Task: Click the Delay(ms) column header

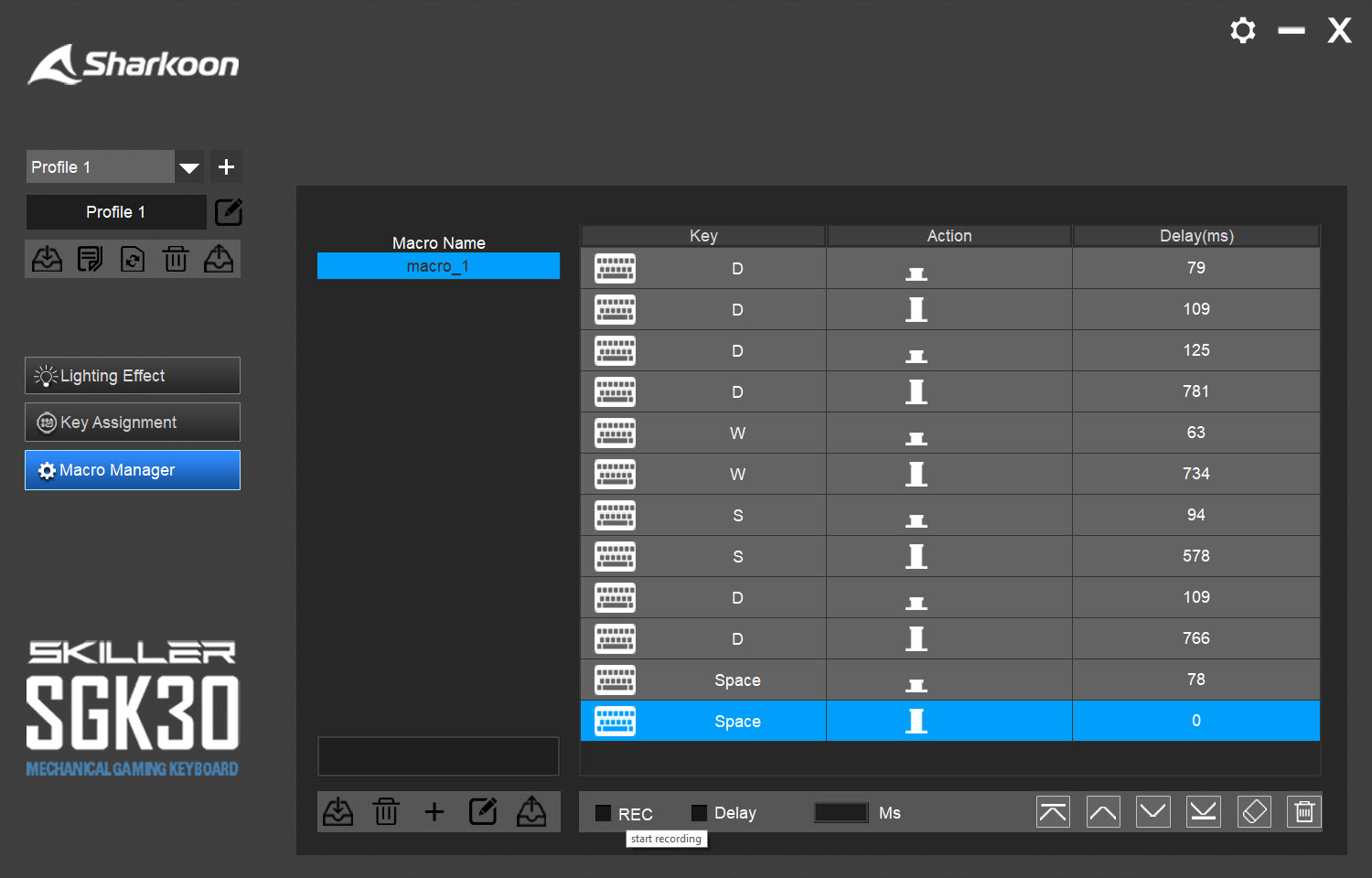Action: [x=1196, y=236]
